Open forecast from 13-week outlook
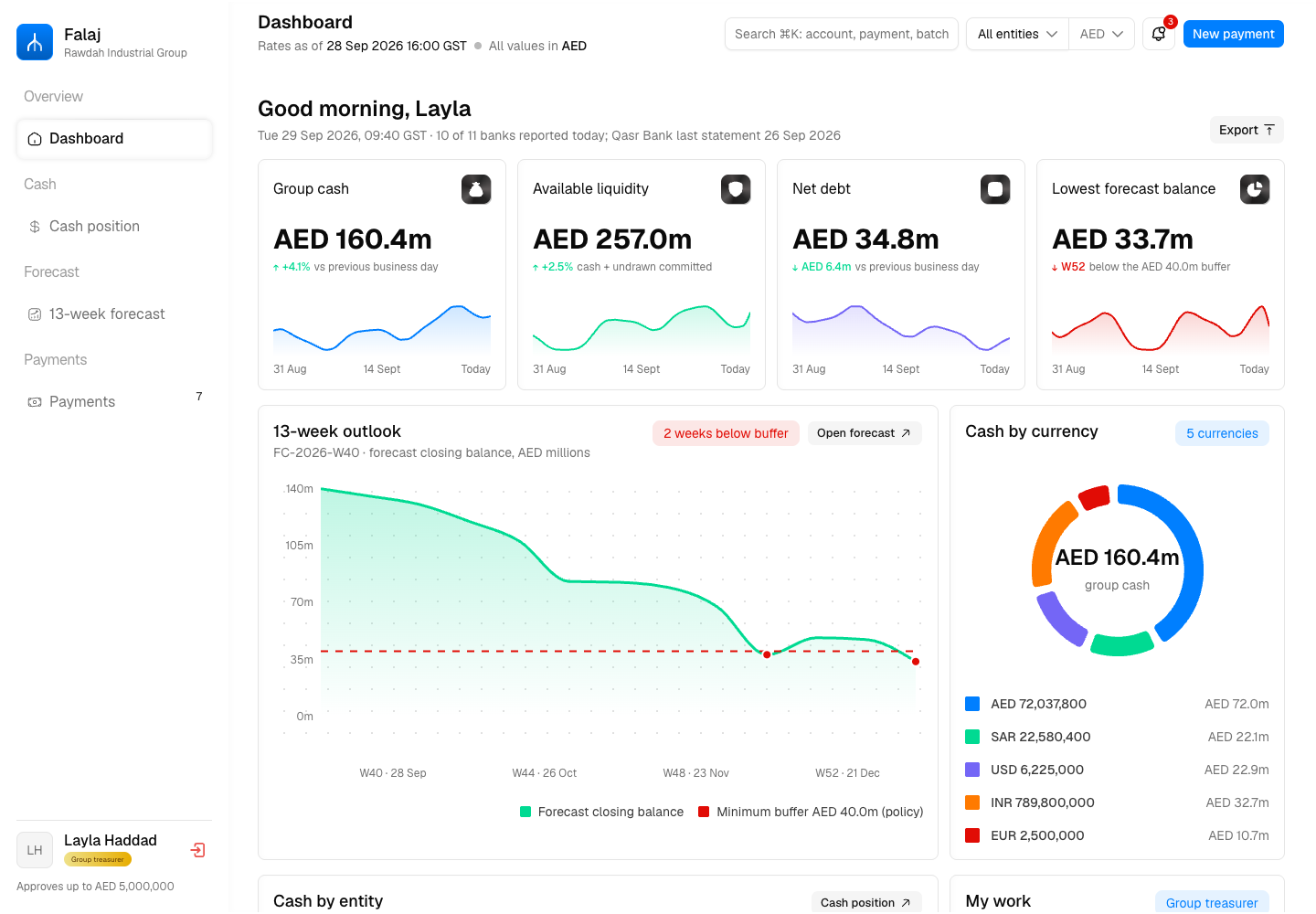 (864, 433)
